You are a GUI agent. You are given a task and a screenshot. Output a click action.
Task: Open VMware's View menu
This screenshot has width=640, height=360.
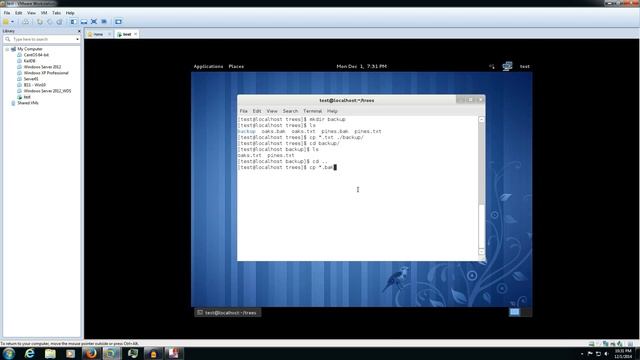(x=31, y=13)
